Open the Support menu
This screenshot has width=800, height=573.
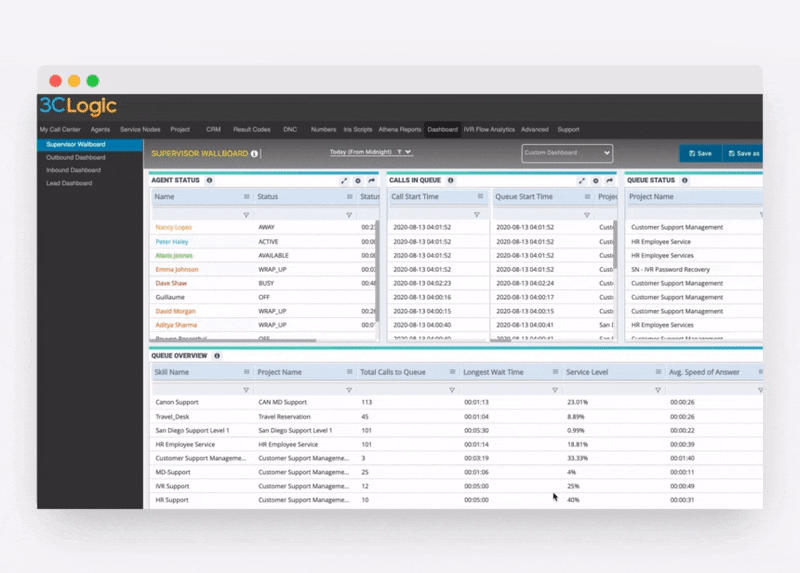(x=568, y=130)
